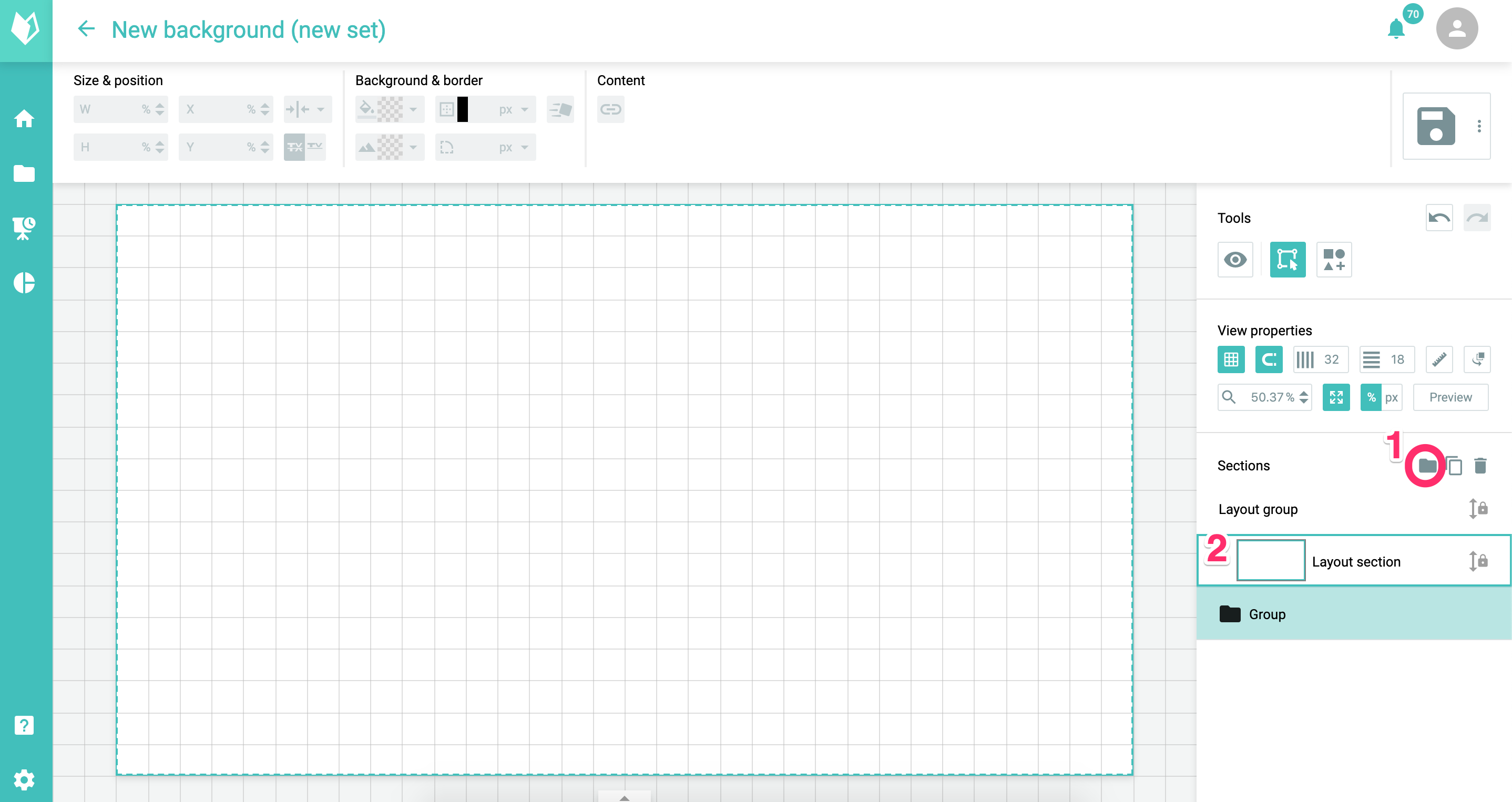1512x802 pixels.
Task: Open the pie chart analytics sidebar icon
Action: pos(24,283)
